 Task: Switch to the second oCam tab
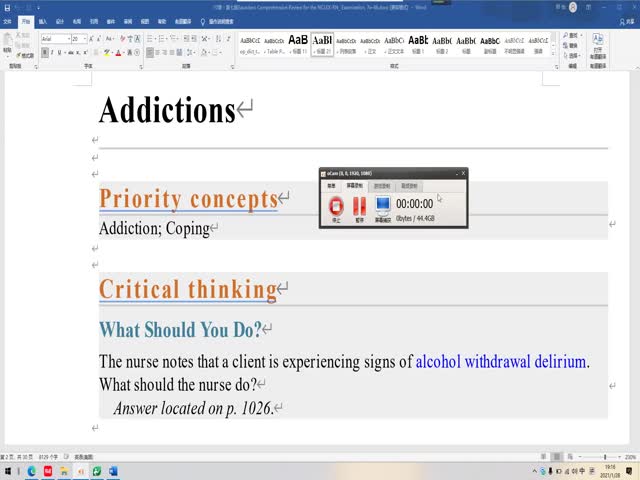[355, 186]
